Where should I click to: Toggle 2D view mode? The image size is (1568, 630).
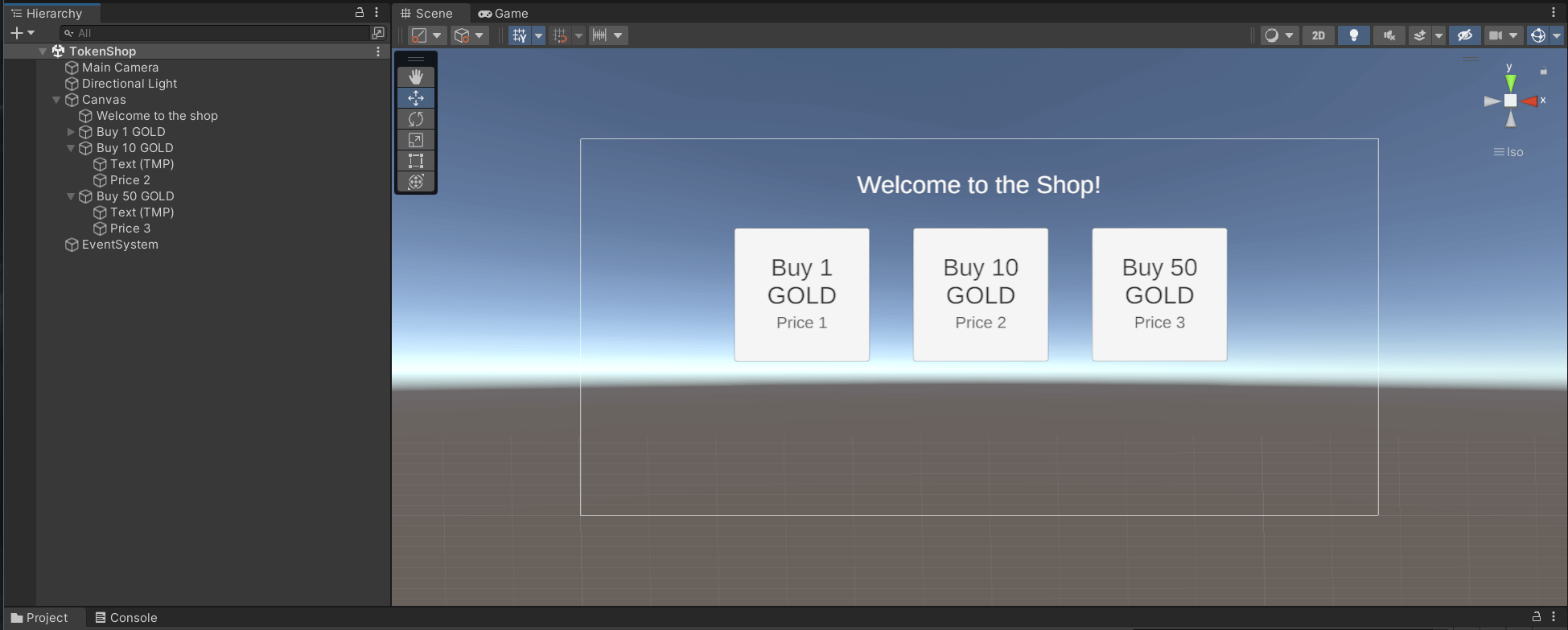(1319, 35)
